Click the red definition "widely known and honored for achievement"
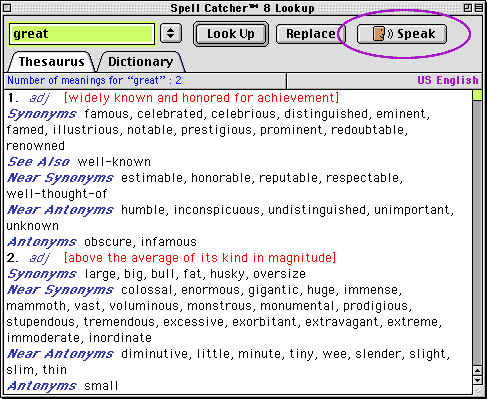The height and width of the screenshot is (399, 487). tap(201, 98)
